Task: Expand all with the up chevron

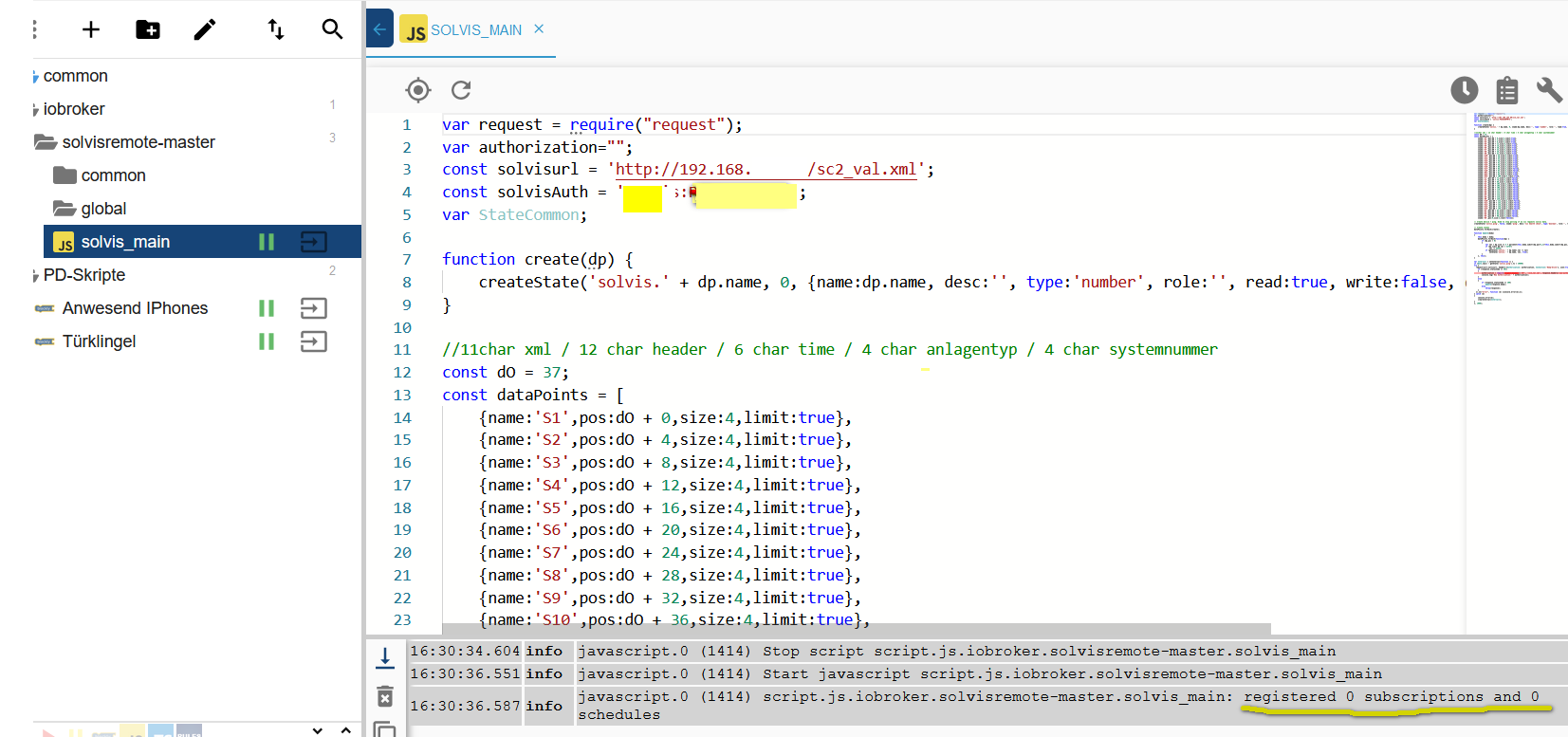Action: [346, 729]
